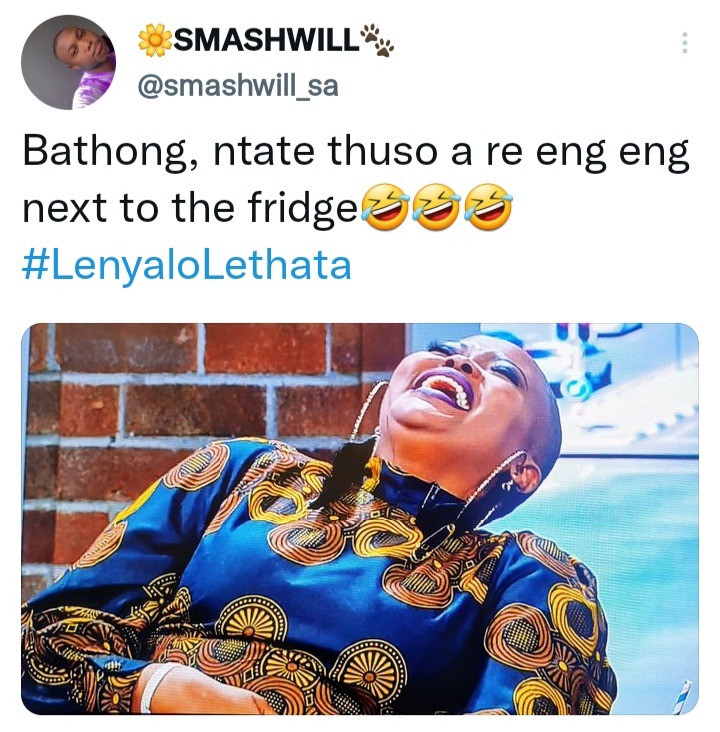Open the @smashwill_sa handle link
Screen dimensions: 720x732
238,86
